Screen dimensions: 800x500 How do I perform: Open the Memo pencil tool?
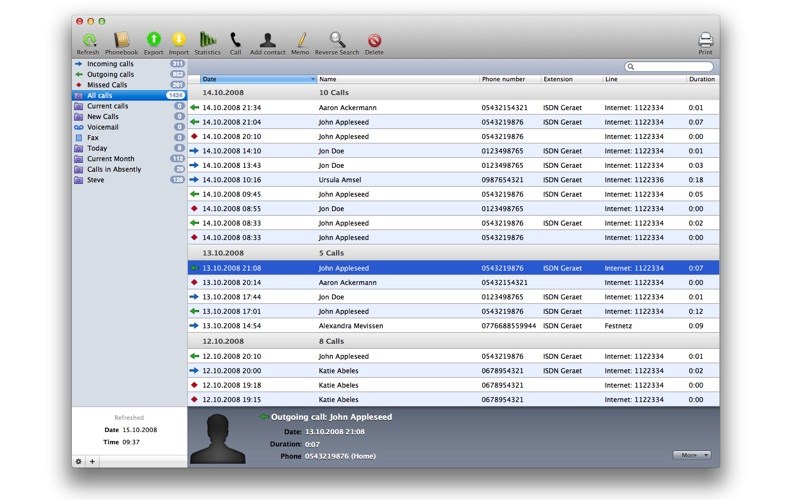tap(300, 40)
